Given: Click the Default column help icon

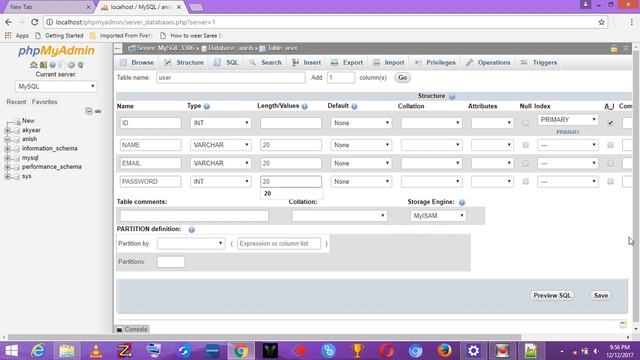Looking at the screenshot, I should 354,106.
